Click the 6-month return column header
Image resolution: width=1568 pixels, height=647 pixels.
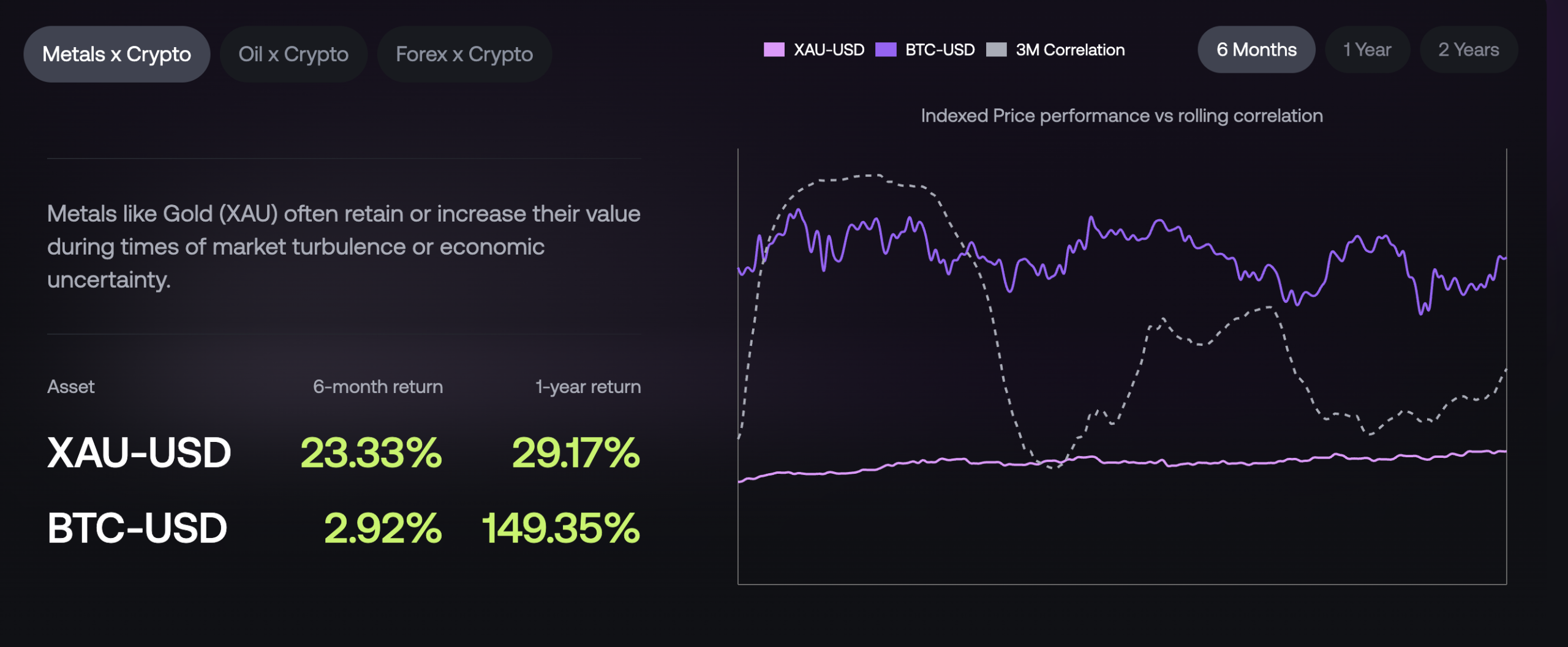tap(377, 387)
